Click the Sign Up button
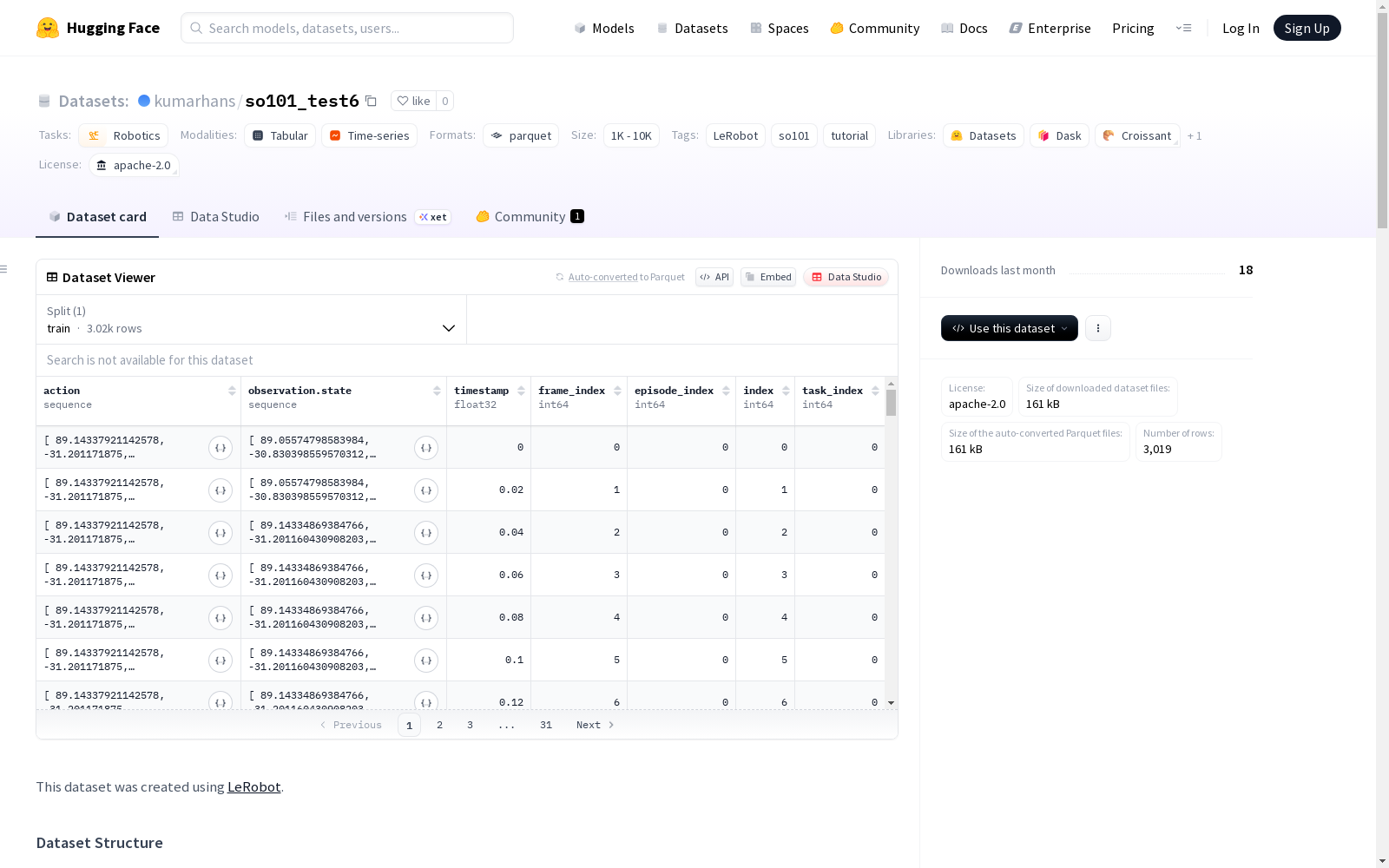Viewport: 1389px width, 868px height. [1307, 28]
